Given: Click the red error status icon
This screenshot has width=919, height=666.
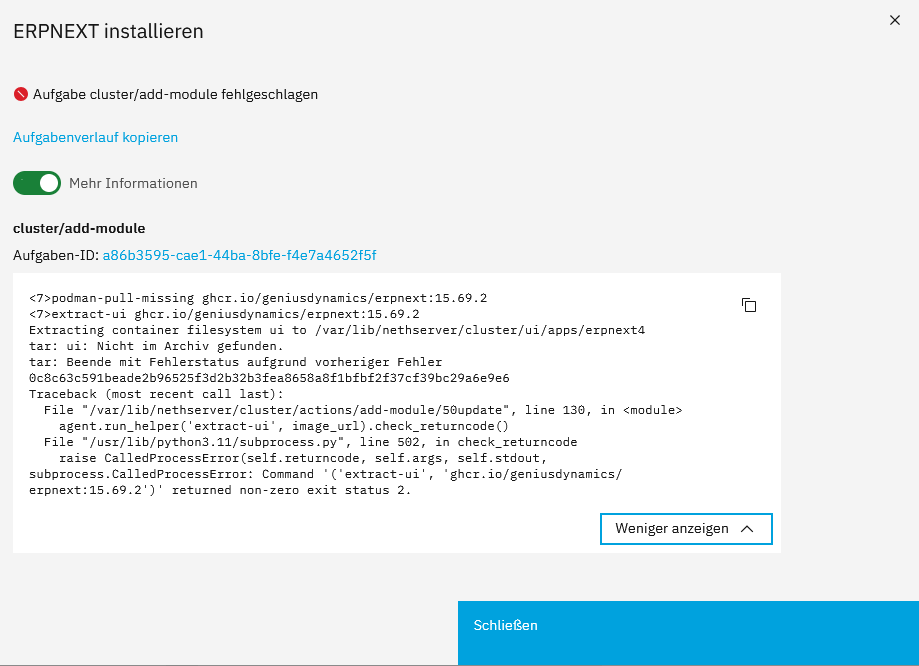Looking at the screenshot, I should (21, 94).
